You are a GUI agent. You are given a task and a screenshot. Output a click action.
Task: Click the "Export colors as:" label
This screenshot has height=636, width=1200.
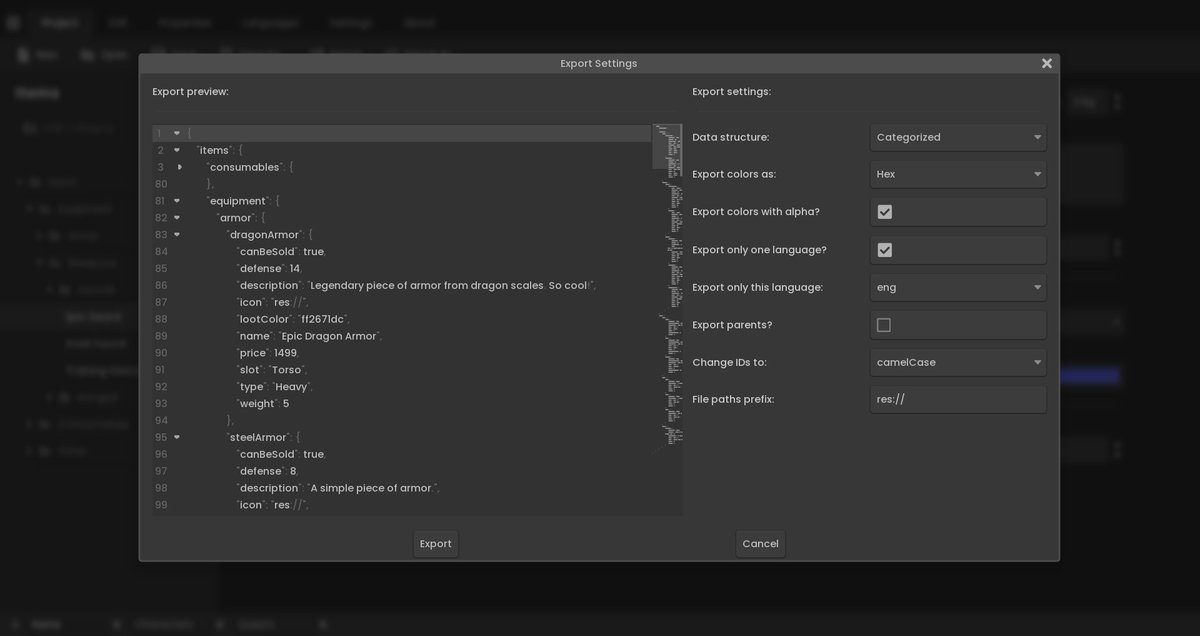point(734,174)
